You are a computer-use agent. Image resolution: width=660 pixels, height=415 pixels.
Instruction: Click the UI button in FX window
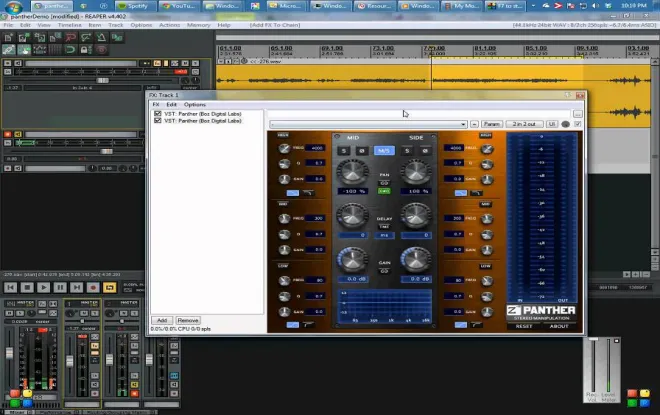click(x=552, y=124)
